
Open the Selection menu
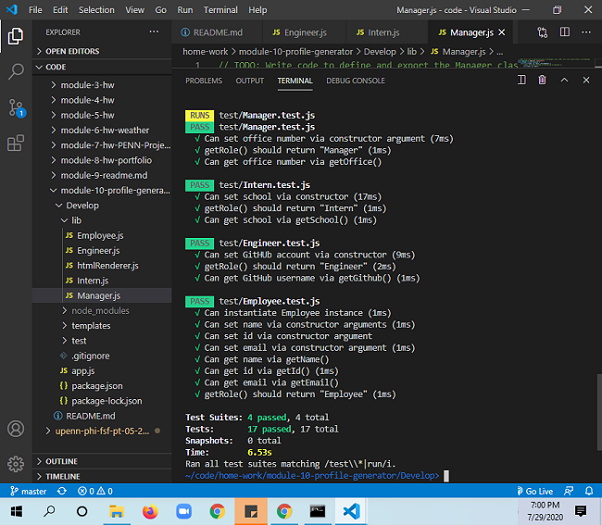[x=96, y=10]
